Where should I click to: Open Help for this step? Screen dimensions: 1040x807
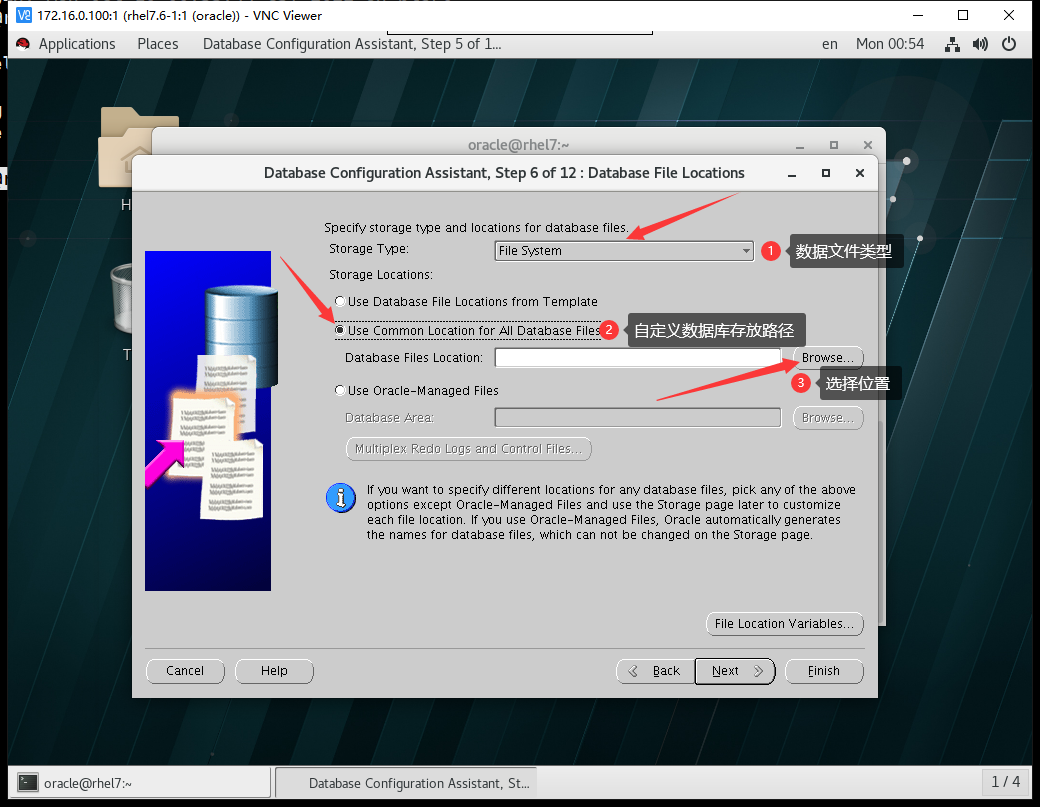click(274, 671)
